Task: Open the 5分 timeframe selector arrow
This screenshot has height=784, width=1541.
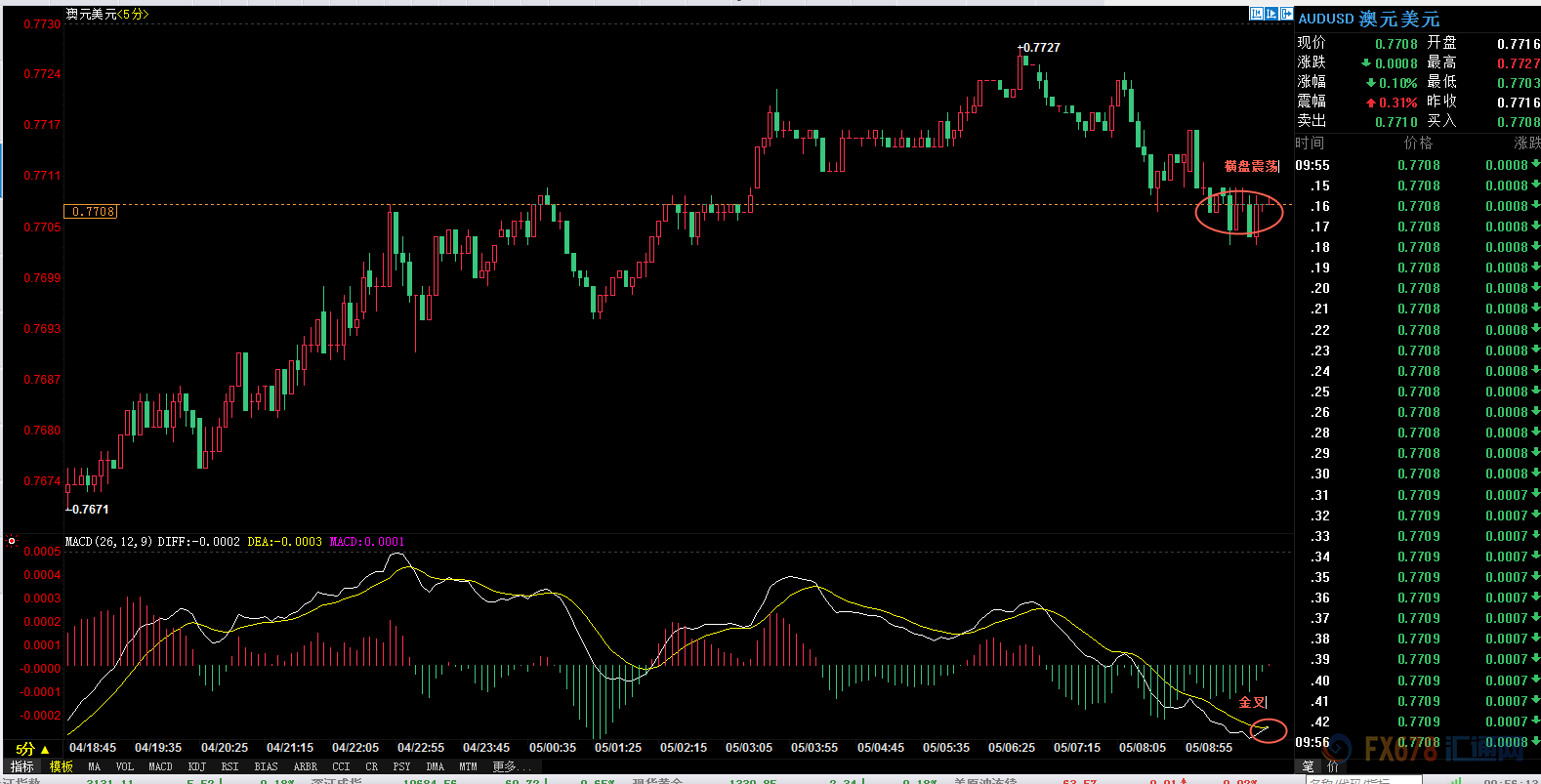Action: 45,750
